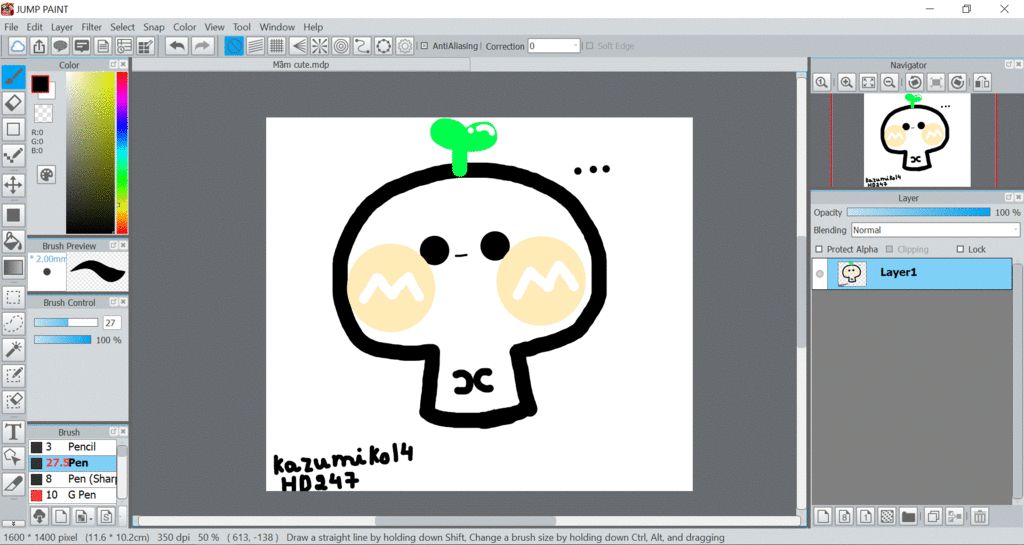
Task: Delete the layer with trash icon
Action: 979,517
